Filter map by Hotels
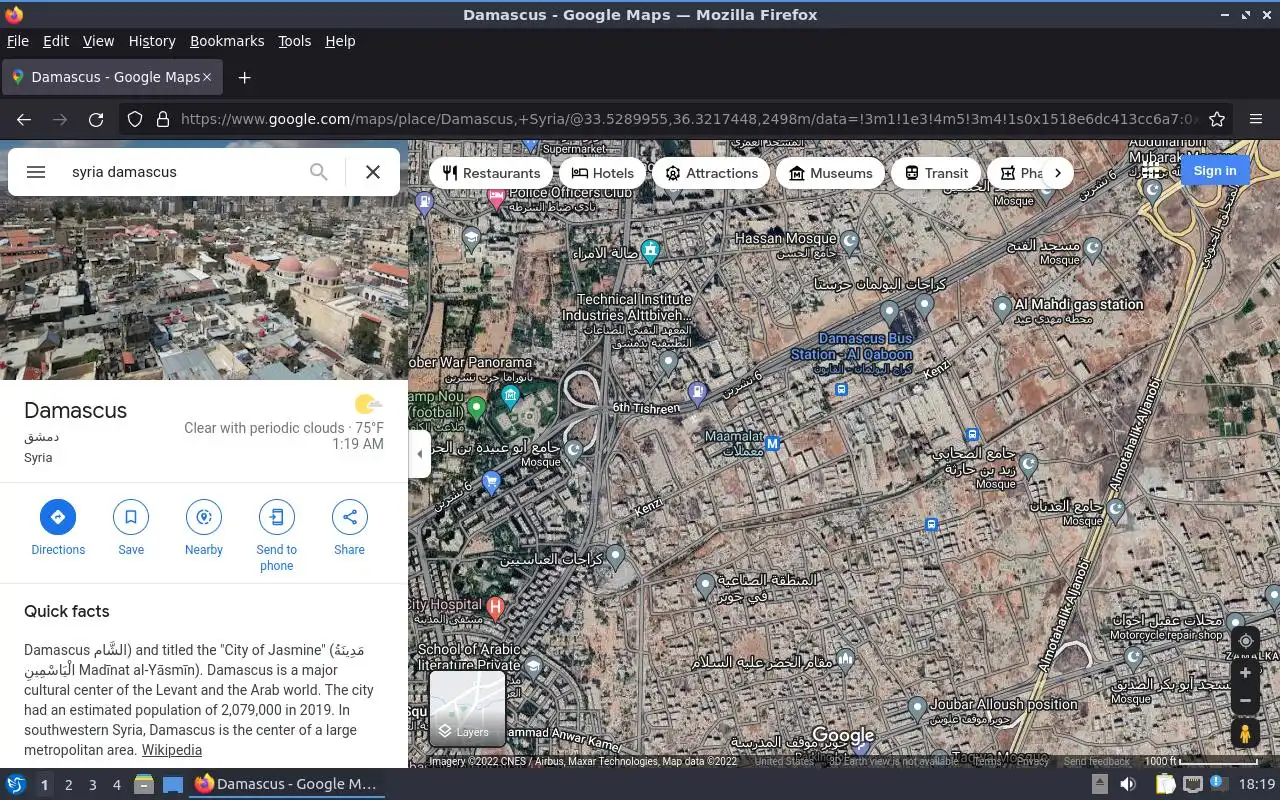Viewport: 1280px width, 800px height. tap(603, 173)
